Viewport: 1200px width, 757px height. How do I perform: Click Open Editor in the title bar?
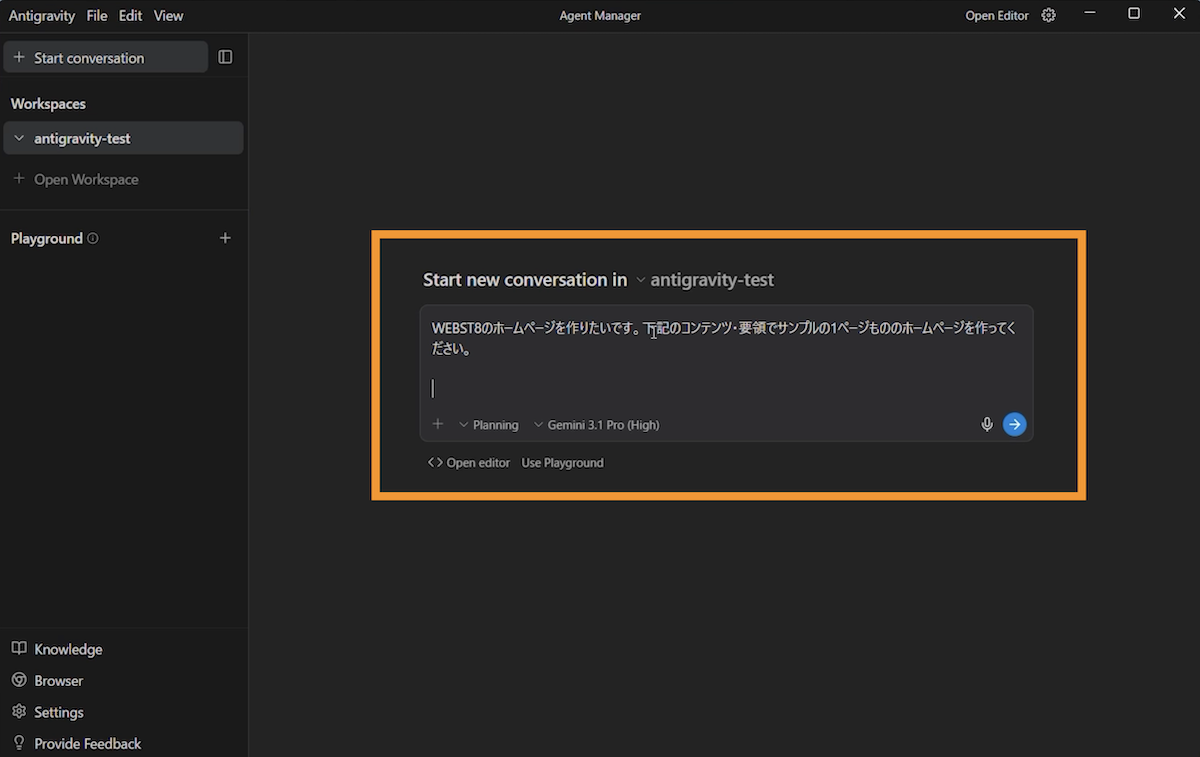pyautogui.click(x=996, y=16)
